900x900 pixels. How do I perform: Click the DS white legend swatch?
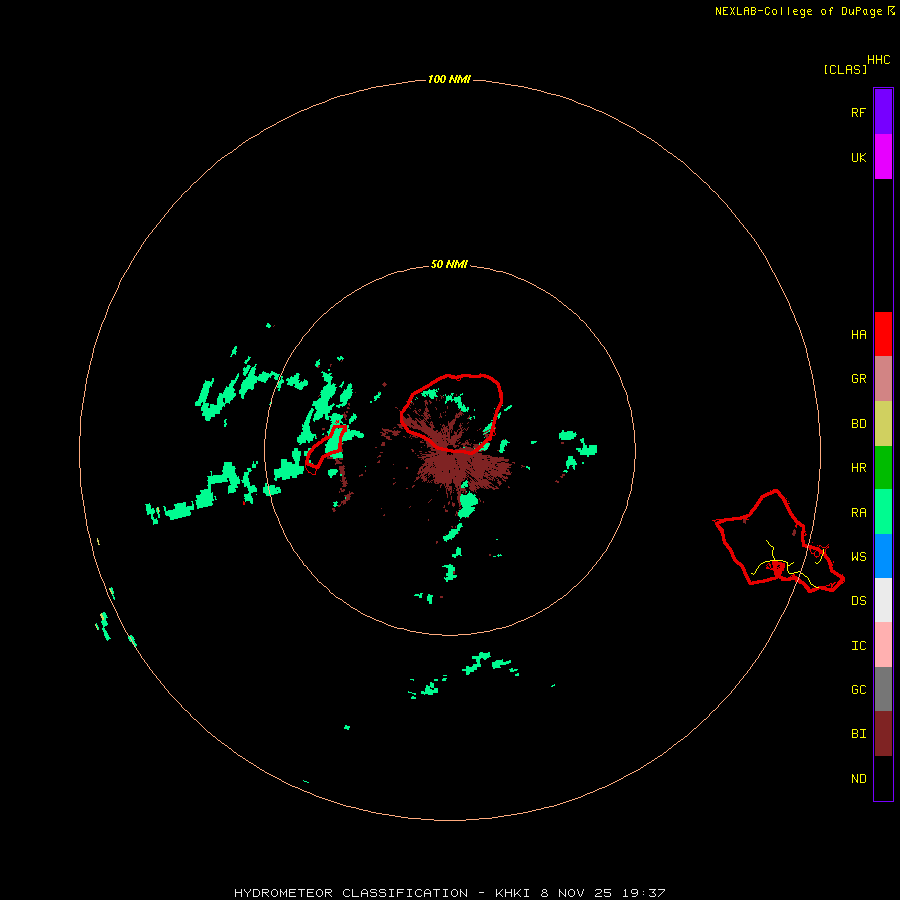883,600
